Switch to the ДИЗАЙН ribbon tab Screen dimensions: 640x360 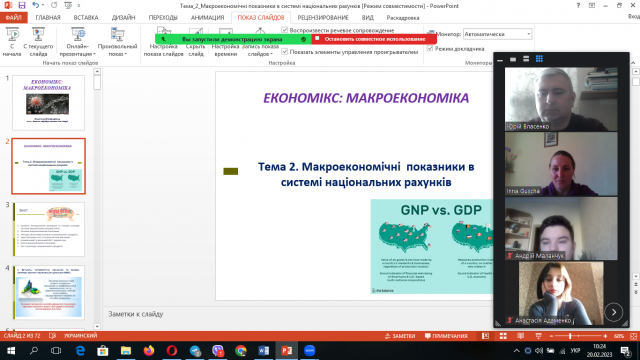coord(123,18)
